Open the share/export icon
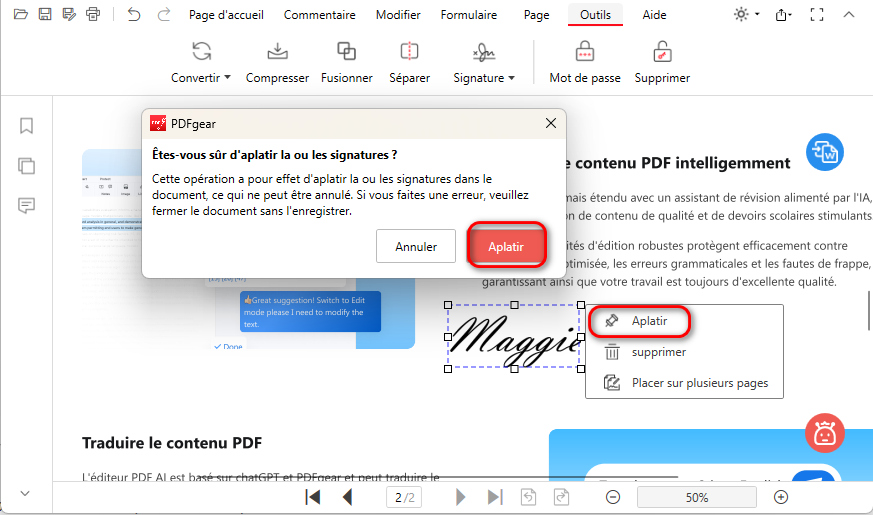 tap(783, 15)
